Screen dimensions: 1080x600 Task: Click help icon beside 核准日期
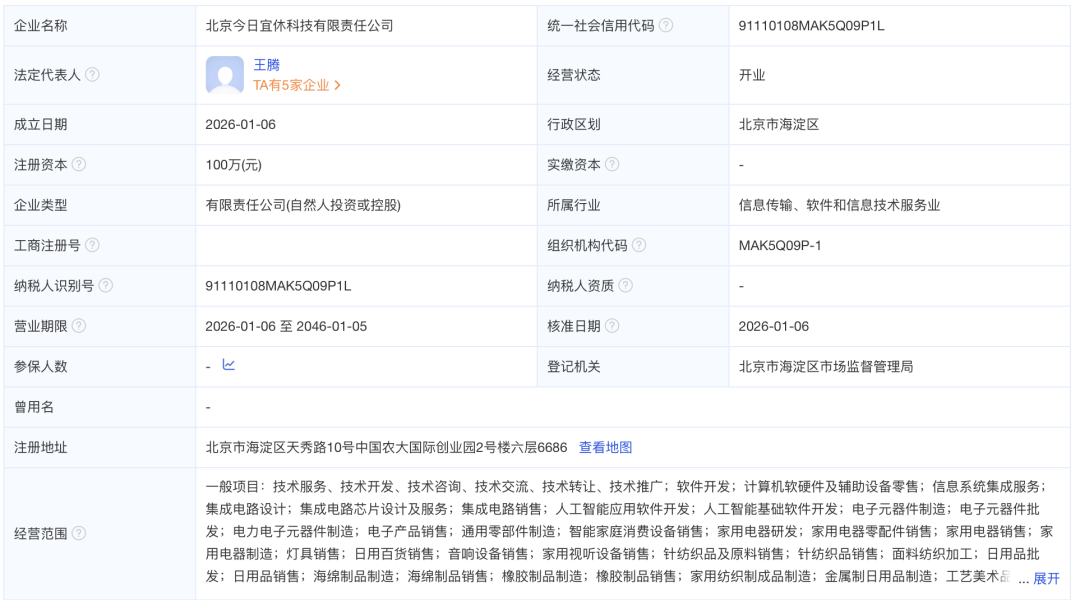click(x=612, y=326)
